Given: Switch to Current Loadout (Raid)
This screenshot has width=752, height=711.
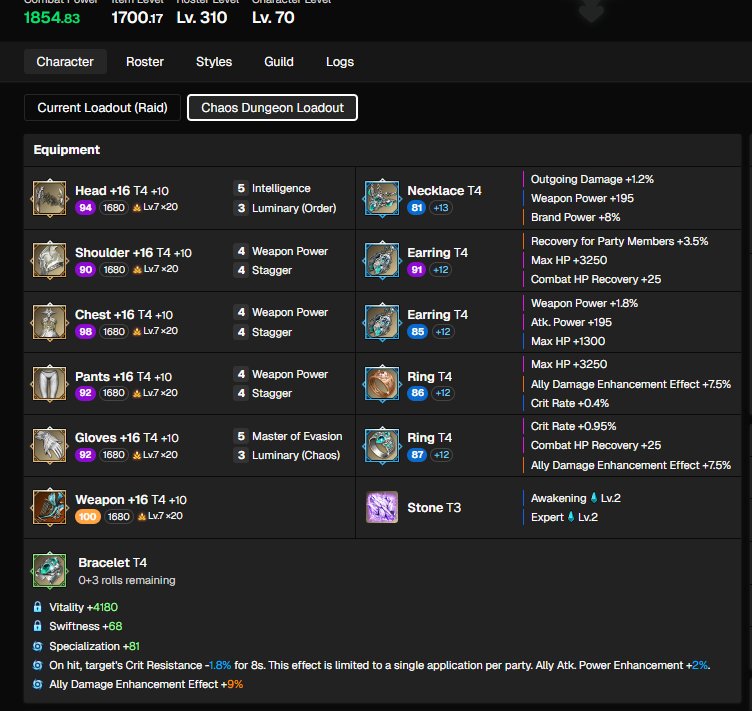Looking at the screenshot, I should tap(102, 107).
